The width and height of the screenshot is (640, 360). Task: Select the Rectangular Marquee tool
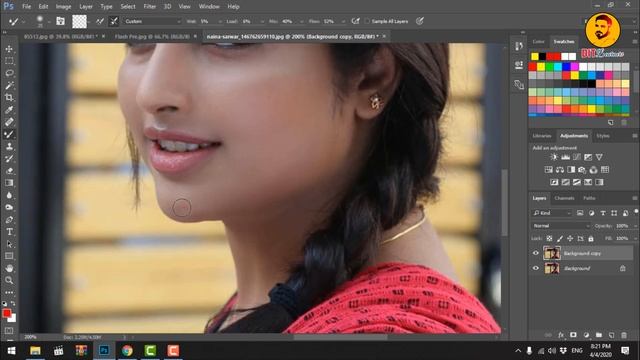(9, 61)
